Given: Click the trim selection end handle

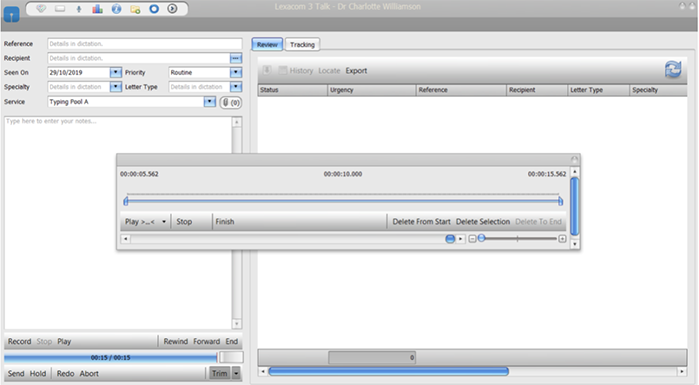Looking at the screenshot, I should click(x=560, y=201).
